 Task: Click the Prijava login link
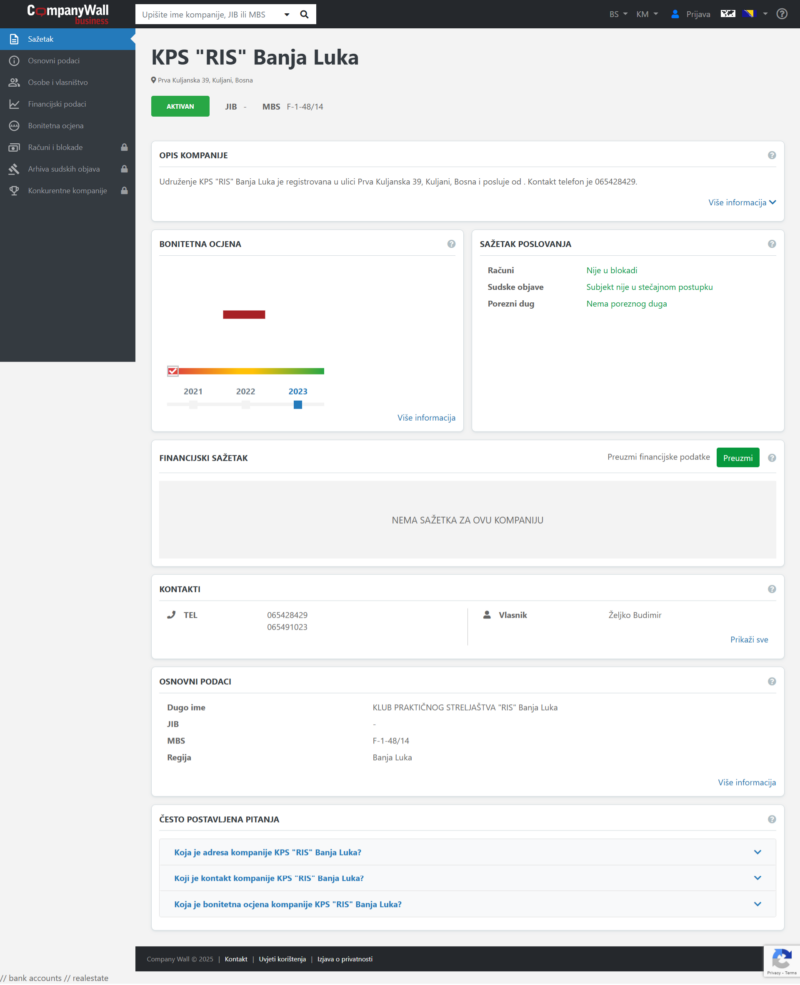tap(698, 14)
